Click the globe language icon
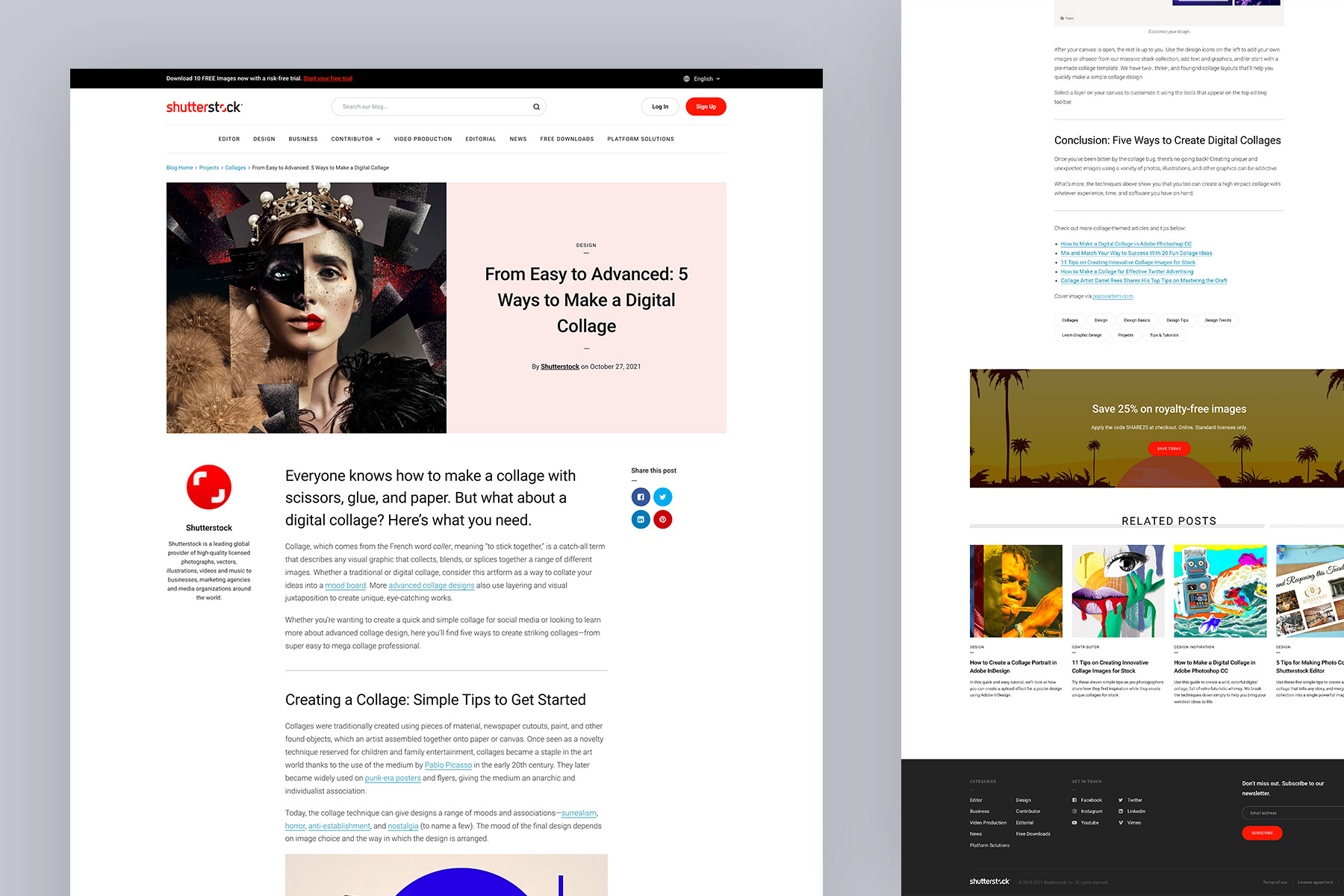This screenshot has width=1344, height=896. 686,78
